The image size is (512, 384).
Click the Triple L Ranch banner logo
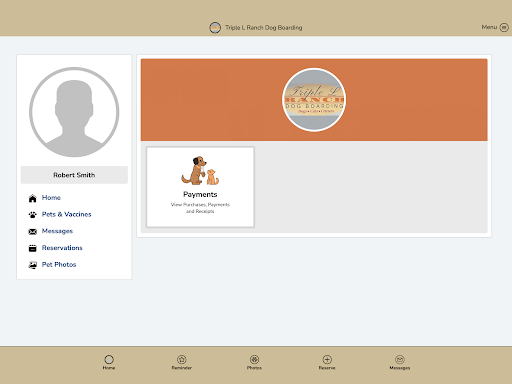(x=314, y=100)
